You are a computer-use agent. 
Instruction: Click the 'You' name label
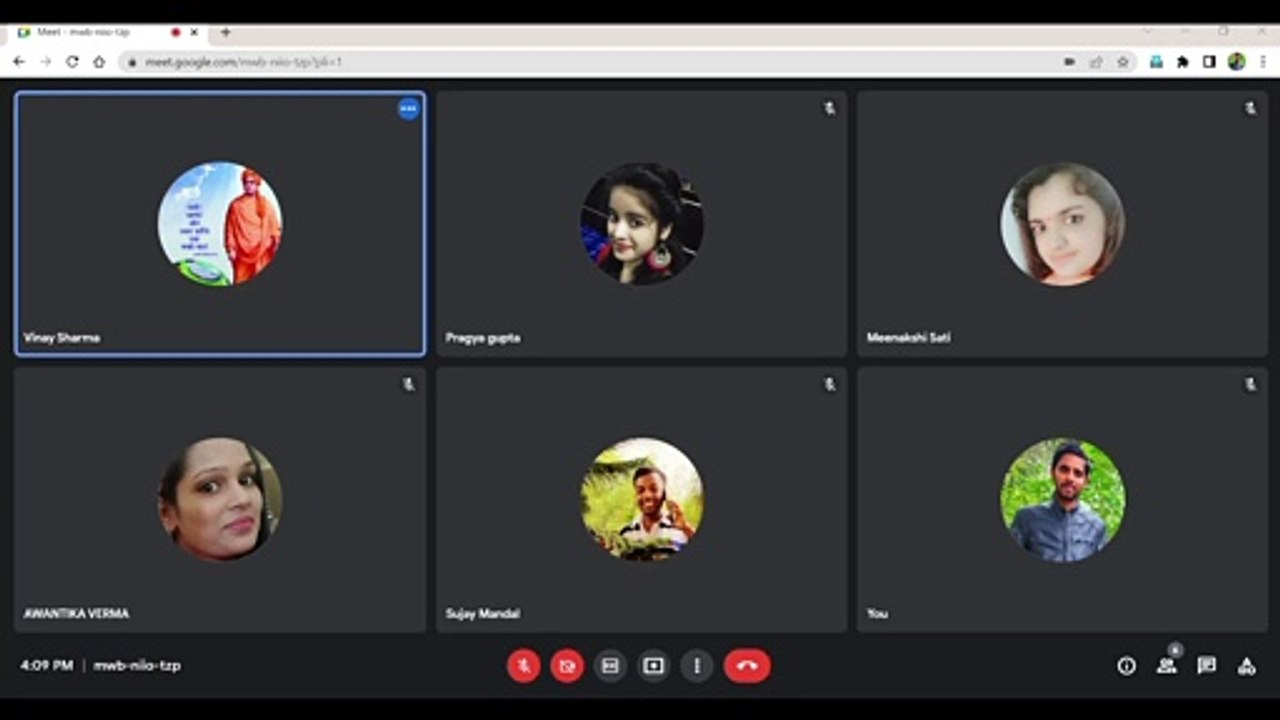coord(877,613)
